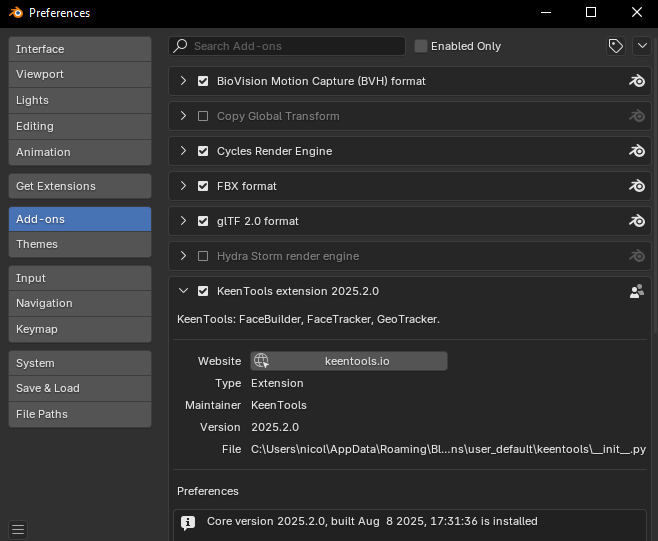Switch to the Themes section
Screen dimensions: 658x541
tap(80, 244)
